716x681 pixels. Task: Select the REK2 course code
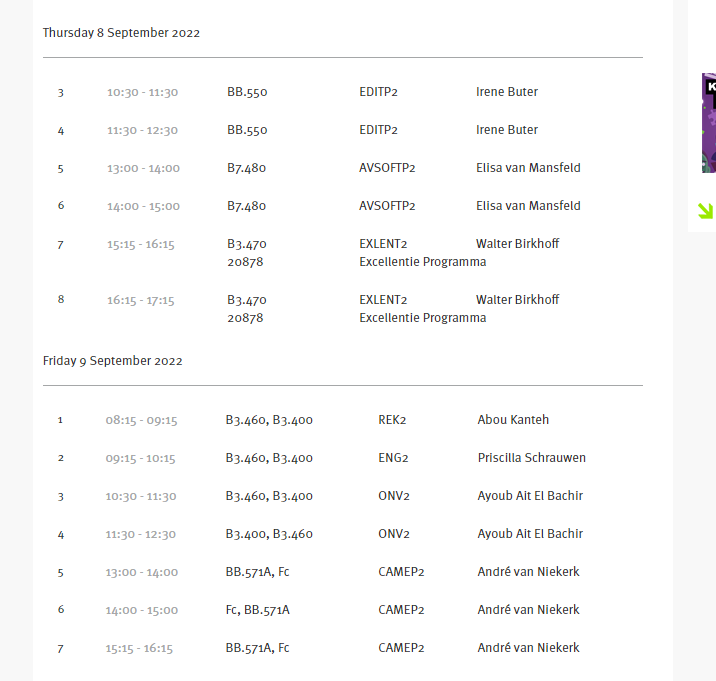point(394,420)
